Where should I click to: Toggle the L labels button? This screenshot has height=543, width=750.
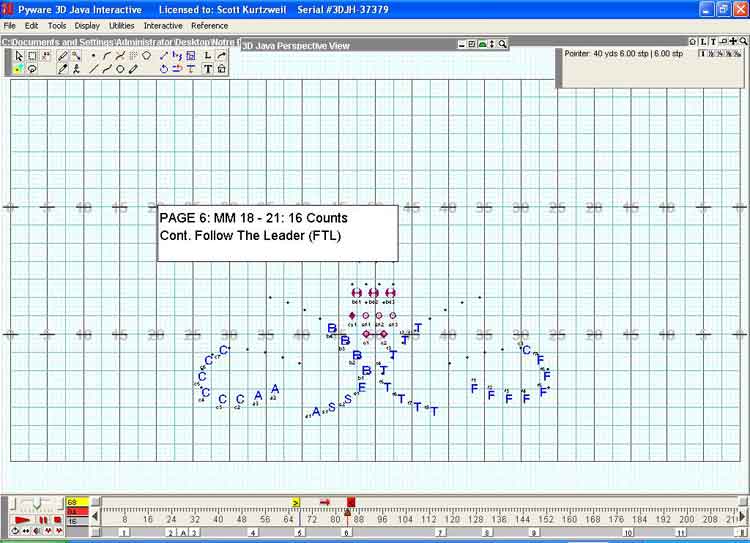point(703,41)
